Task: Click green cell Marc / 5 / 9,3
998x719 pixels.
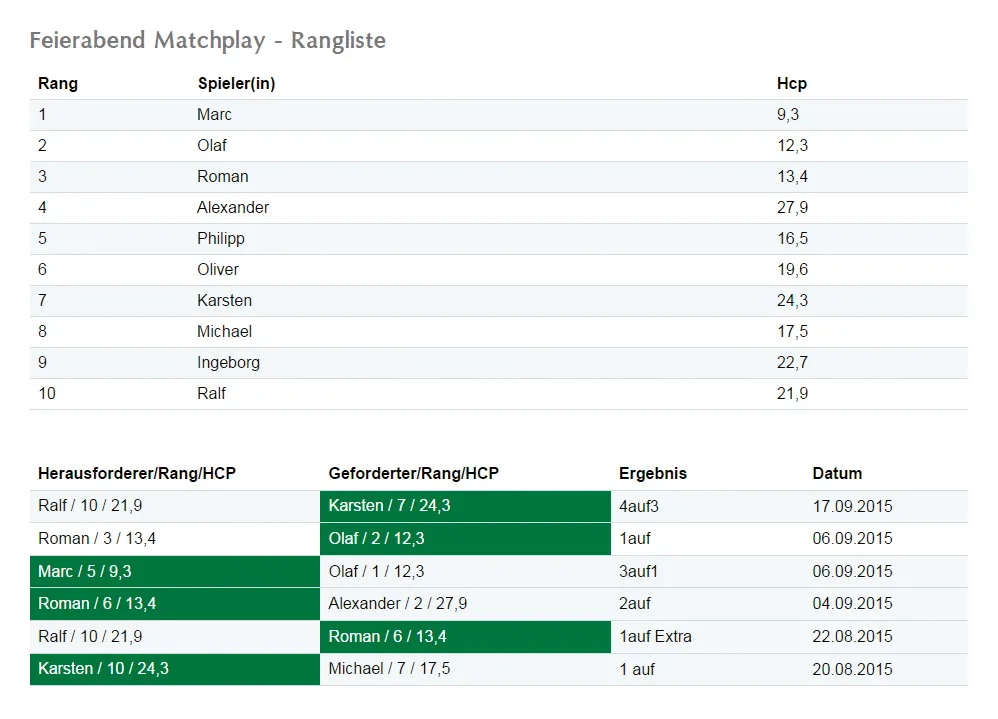Action: click(175, 571)
